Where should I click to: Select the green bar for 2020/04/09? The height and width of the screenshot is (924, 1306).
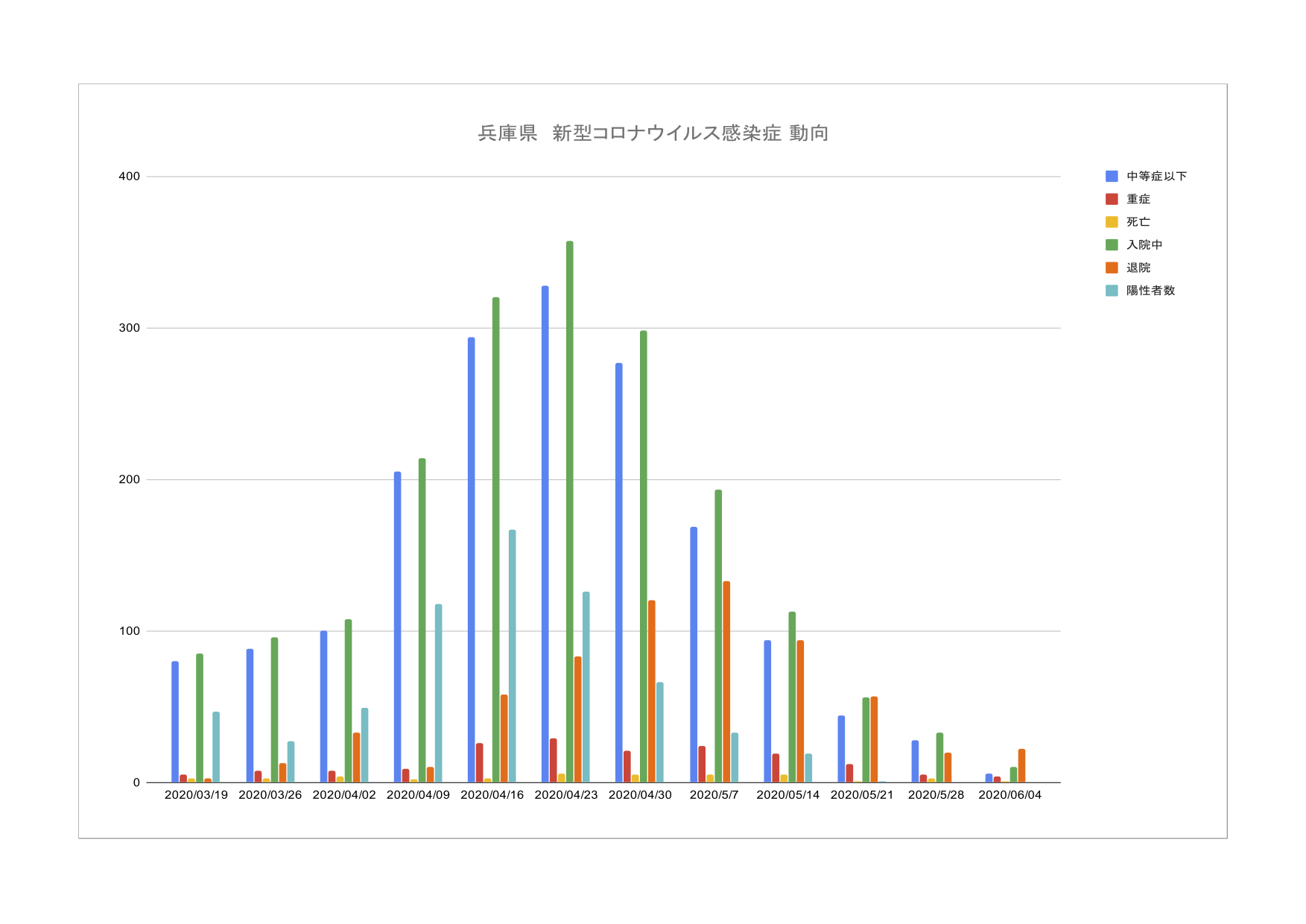422,620
